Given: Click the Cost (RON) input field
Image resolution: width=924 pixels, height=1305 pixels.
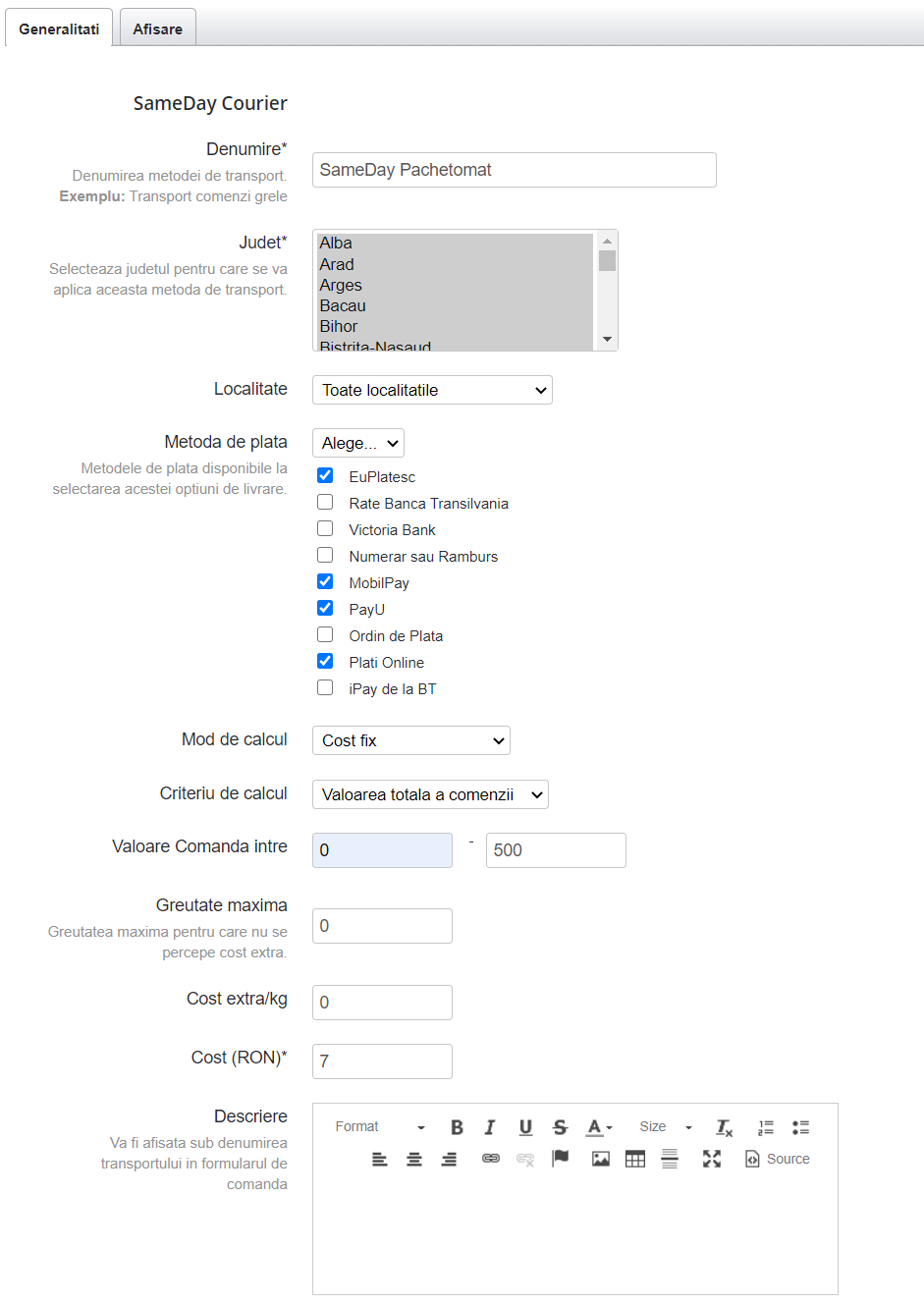Looking at the screenshot, I should pos(382,1061).
